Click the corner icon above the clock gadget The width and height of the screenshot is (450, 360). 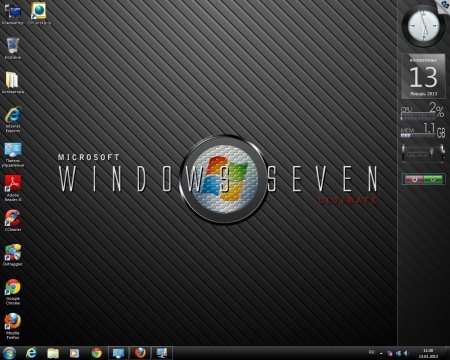click(445, 5)
